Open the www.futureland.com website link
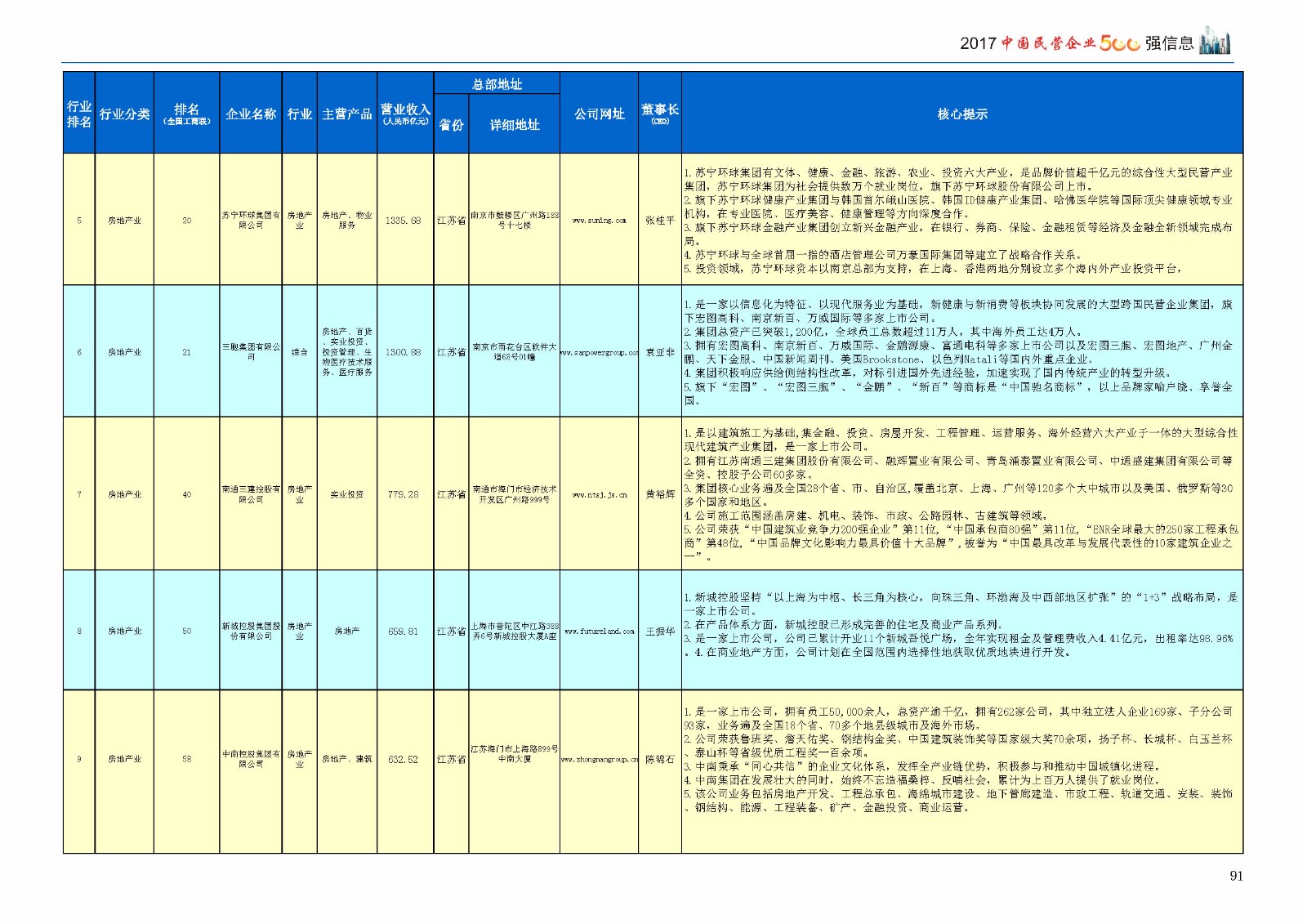This screenshot has width=1307, height=924. (599, 632)
